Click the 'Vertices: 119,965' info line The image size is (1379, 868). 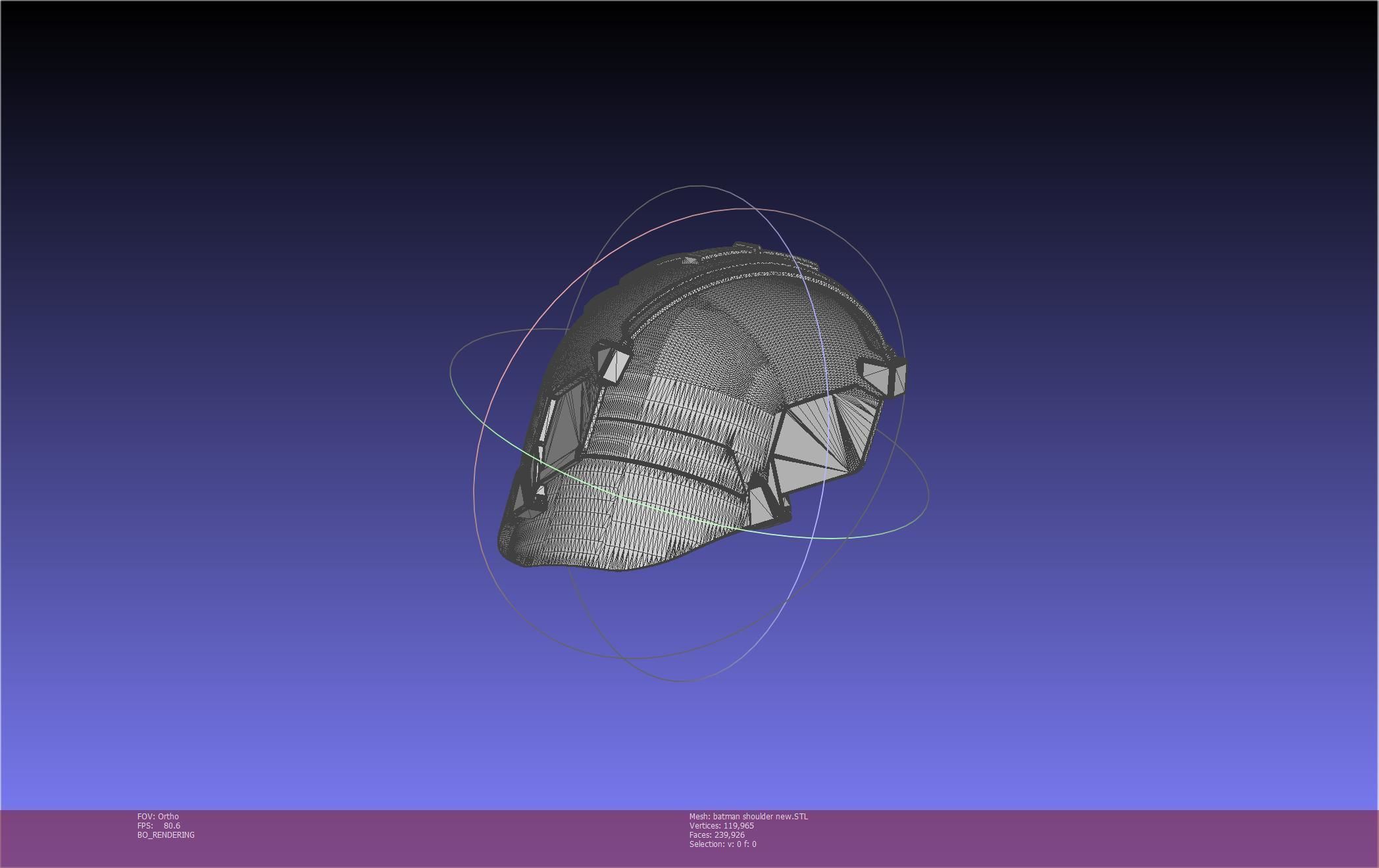pyautogui.click(x=722, y=825)
